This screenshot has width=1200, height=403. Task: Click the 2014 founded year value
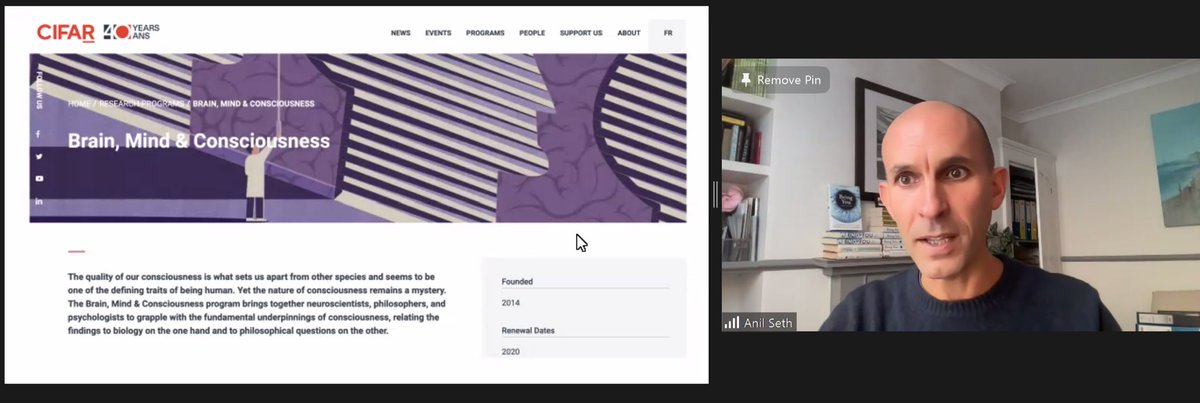coord(510,302)
